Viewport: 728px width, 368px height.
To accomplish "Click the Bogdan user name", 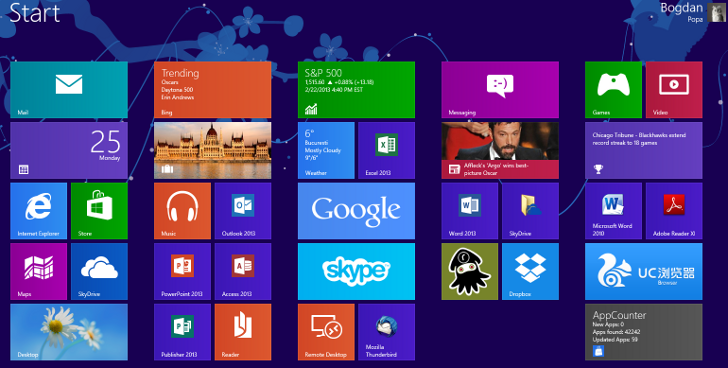I will tap(682, 8).
